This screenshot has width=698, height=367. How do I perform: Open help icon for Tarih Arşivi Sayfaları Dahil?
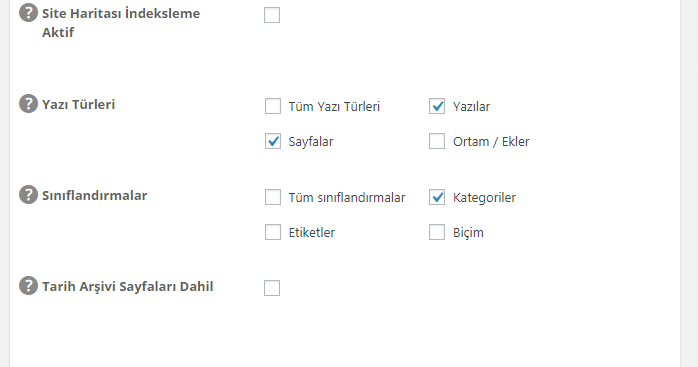point(28,285)
